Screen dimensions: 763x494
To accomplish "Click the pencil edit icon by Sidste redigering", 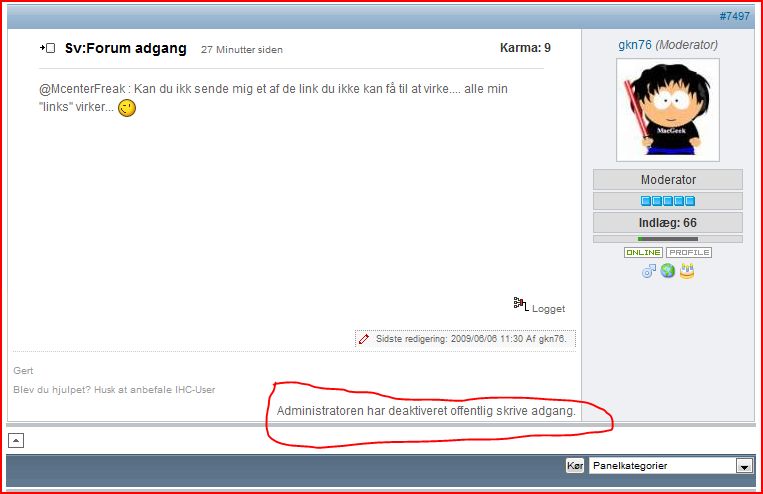I will click(x=364, y=339).
